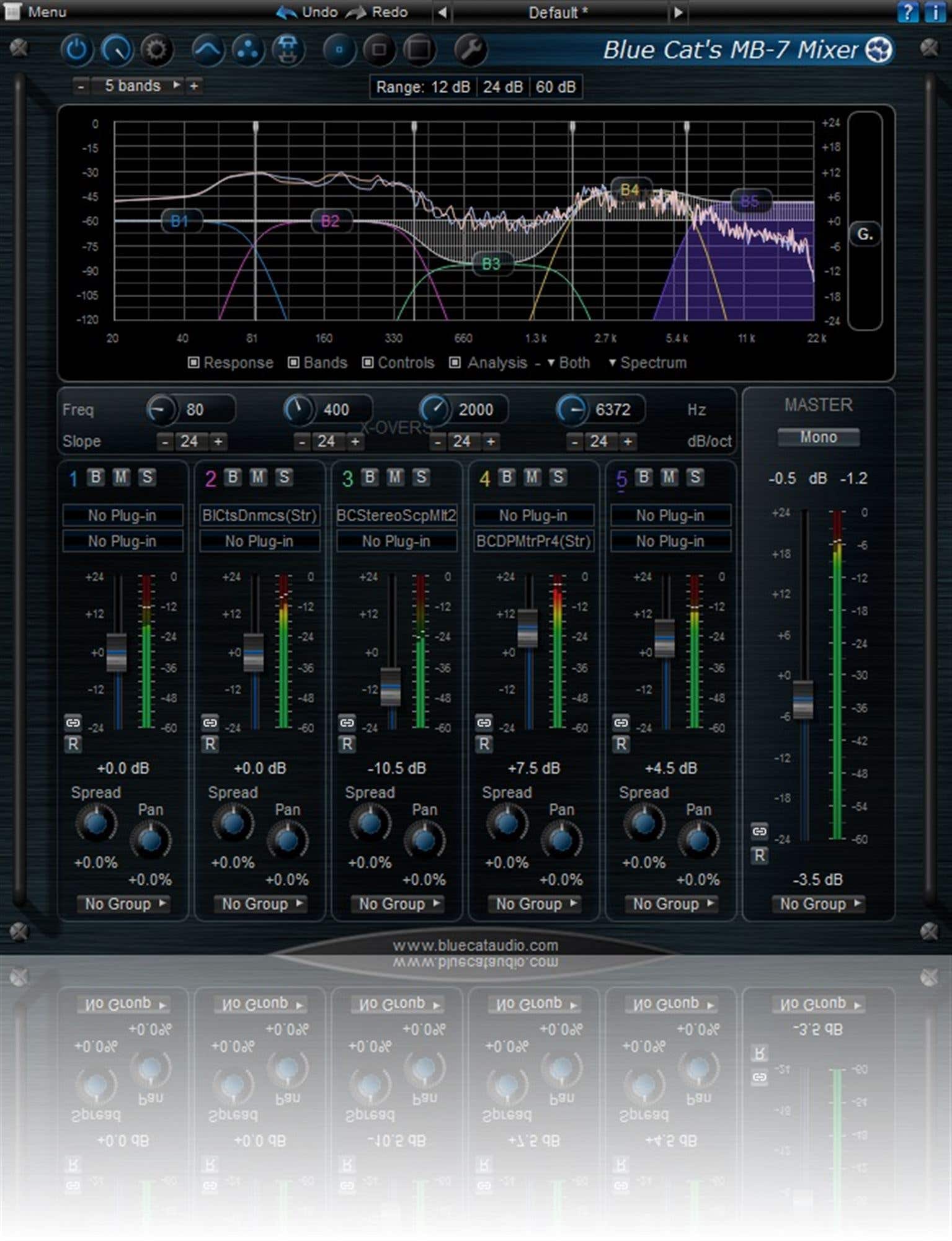
Task: Click the Blue Cat logo icon
Action: (878, 50)
